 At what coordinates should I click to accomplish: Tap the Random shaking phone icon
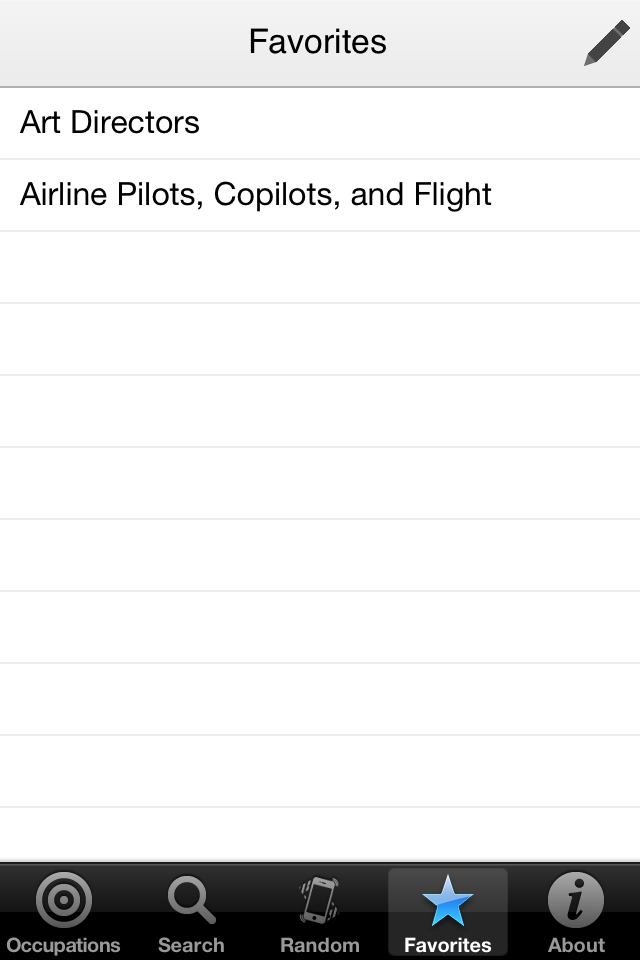319,899
